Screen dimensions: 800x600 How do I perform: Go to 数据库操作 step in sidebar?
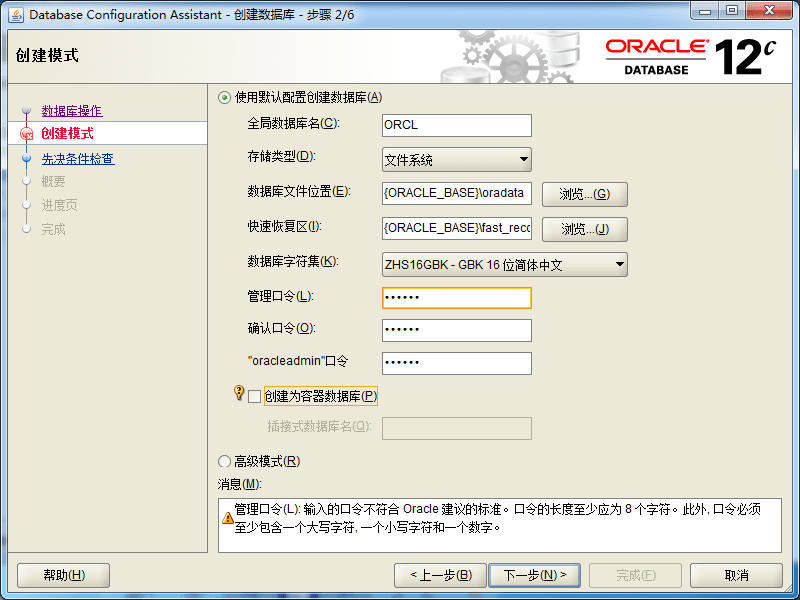(72, 111)
